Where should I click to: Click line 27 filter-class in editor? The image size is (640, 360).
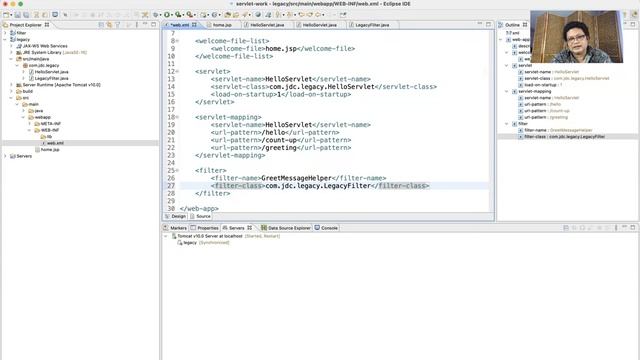point(320,186)
